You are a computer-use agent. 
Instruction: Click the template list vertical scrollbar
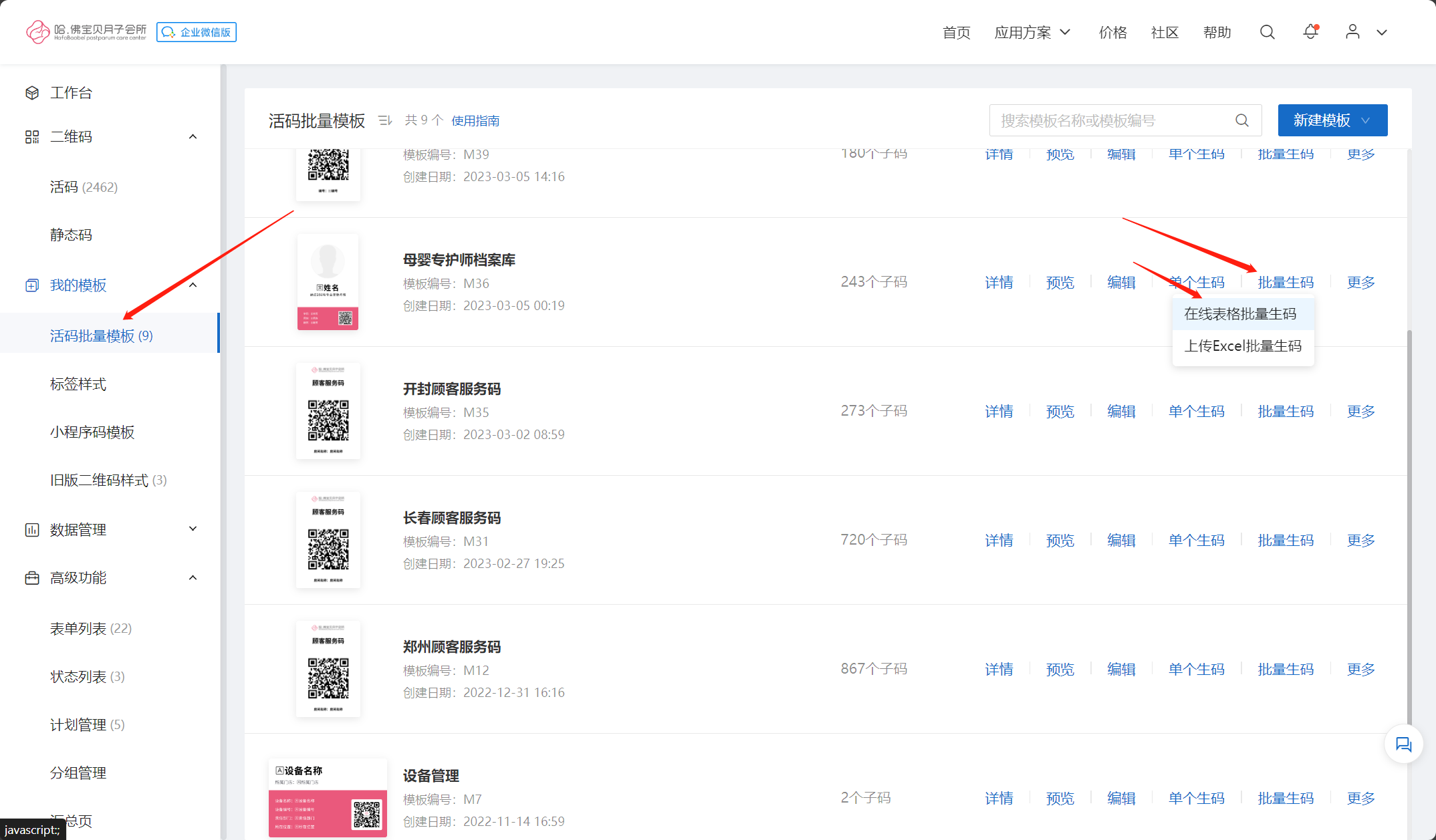[1410, 528]
